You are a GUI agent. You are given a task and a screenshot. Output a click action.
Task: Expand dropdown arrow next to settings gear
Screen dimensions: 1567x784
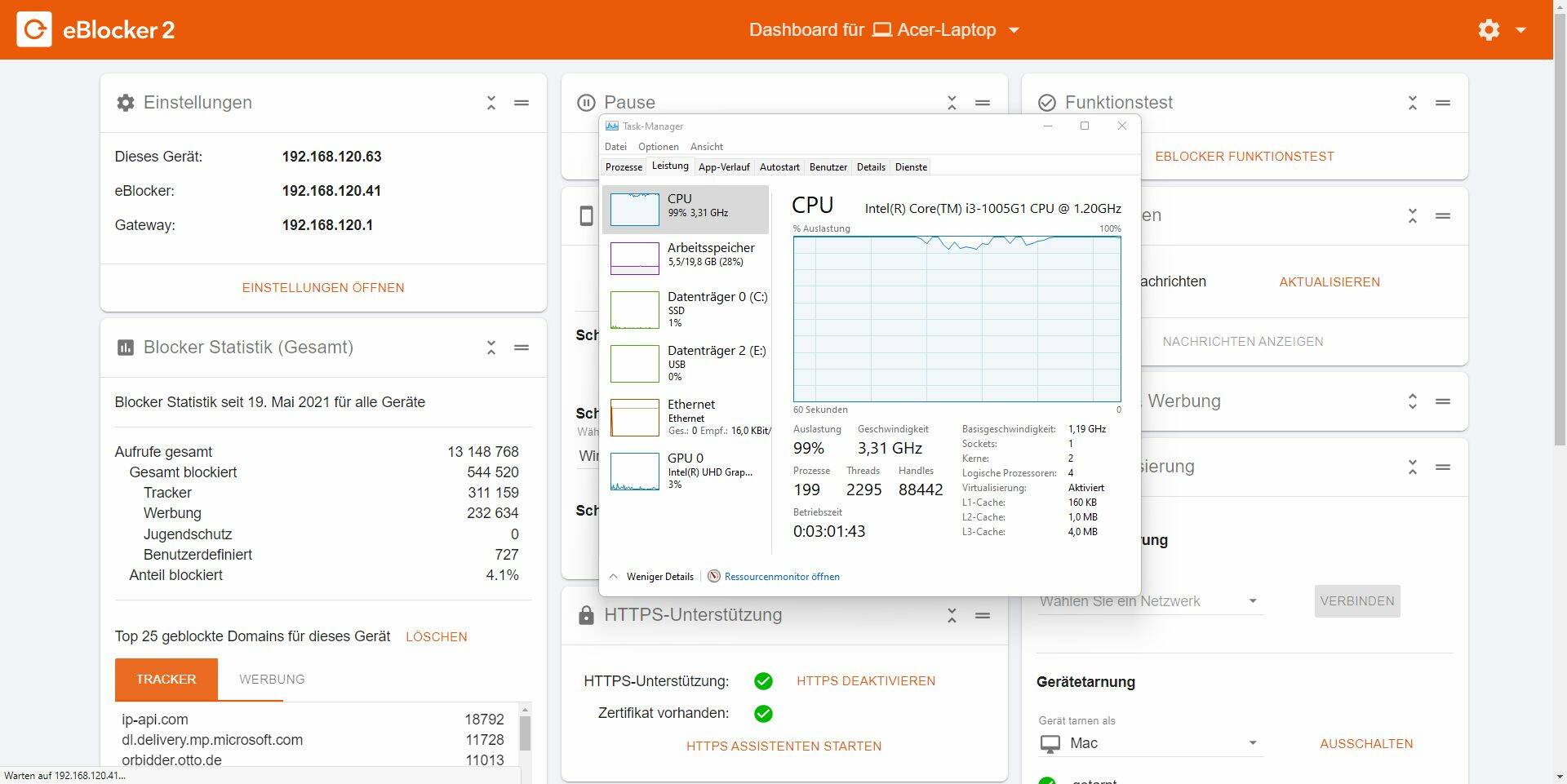pyautogui.click(x=1520, y=30)
